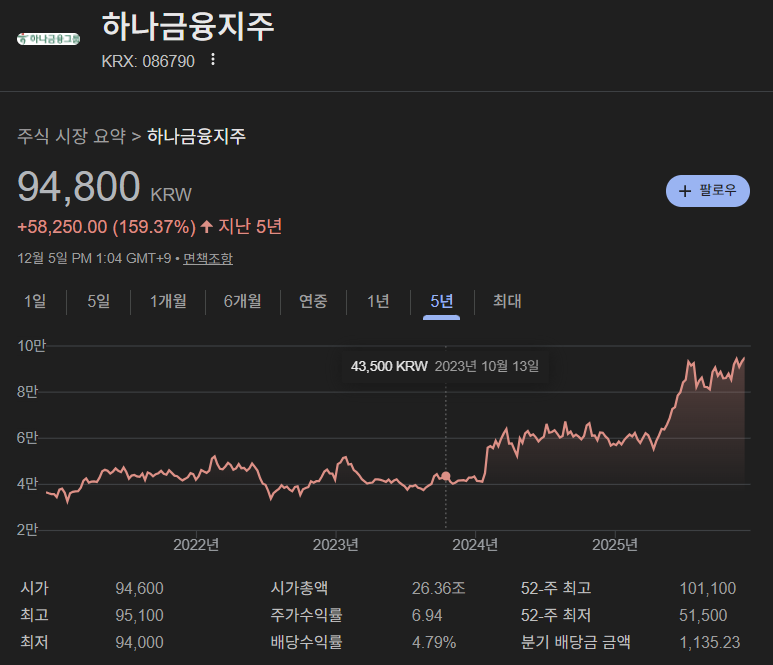Click the 10만 y-axis label
Screen dimensions: 773x665
click(x=32, y=346)
